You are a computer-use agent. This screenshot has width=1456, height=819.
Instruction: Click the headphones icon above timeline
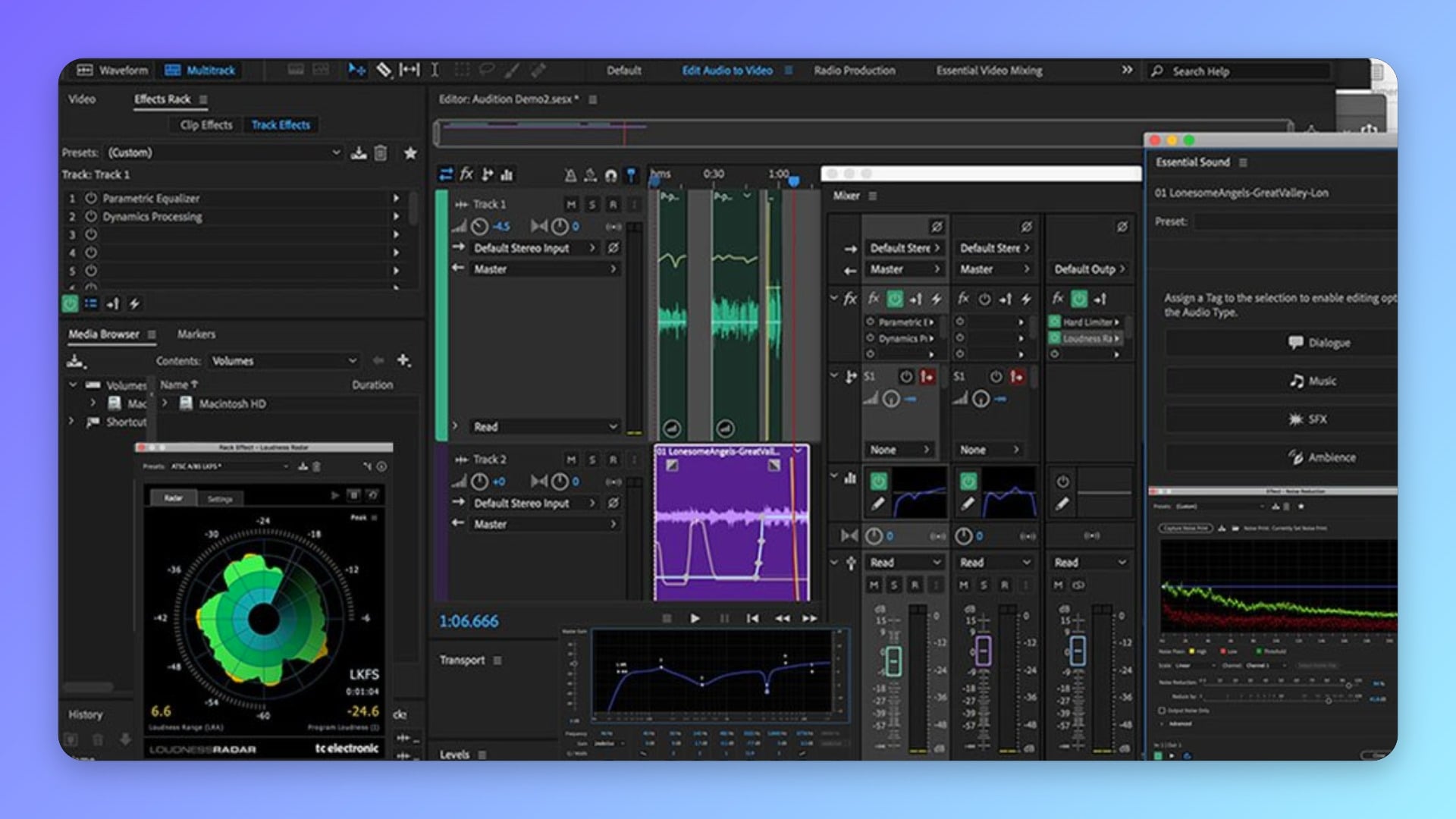(x=610, y=175)
